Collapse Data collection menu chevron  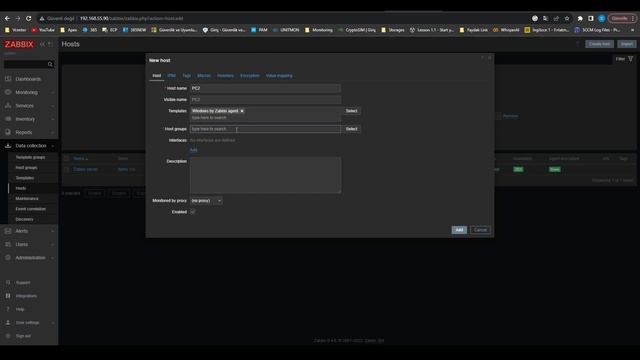[x=53, y=146]
